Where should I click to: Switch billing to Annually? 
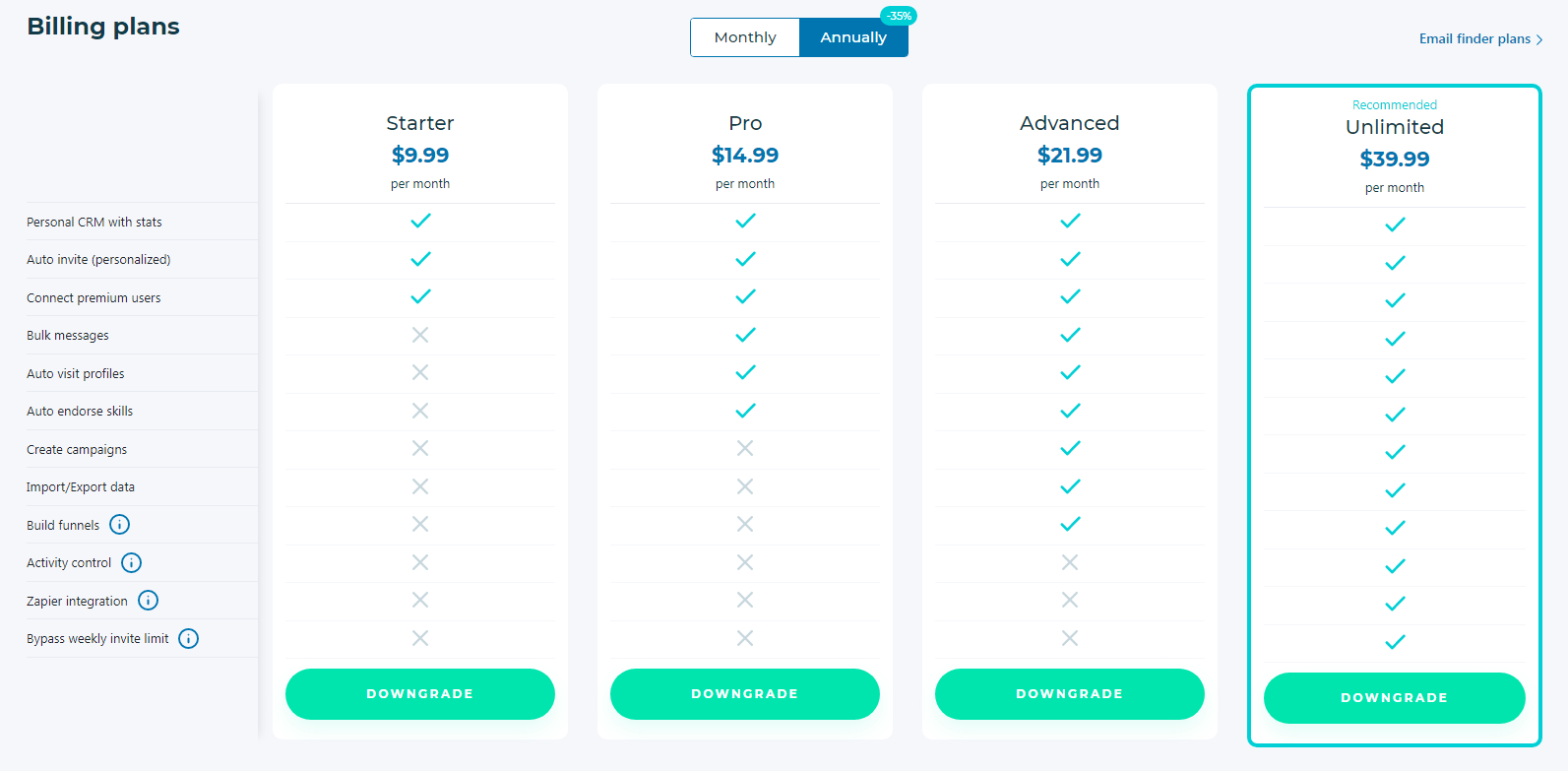pos(853,37)
